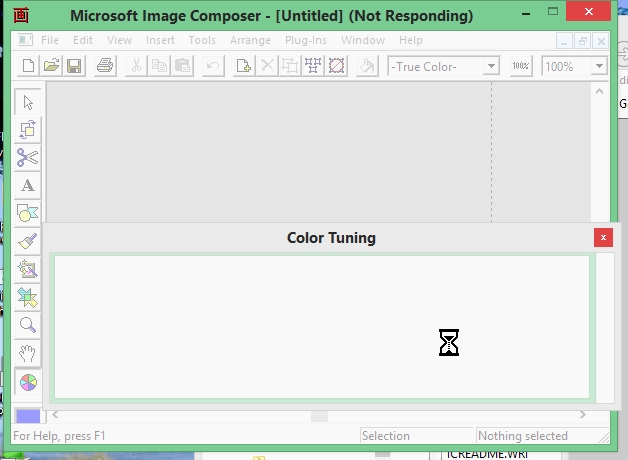
Task: Choose the Cutout scissors tool
Action: click(28, 158)
